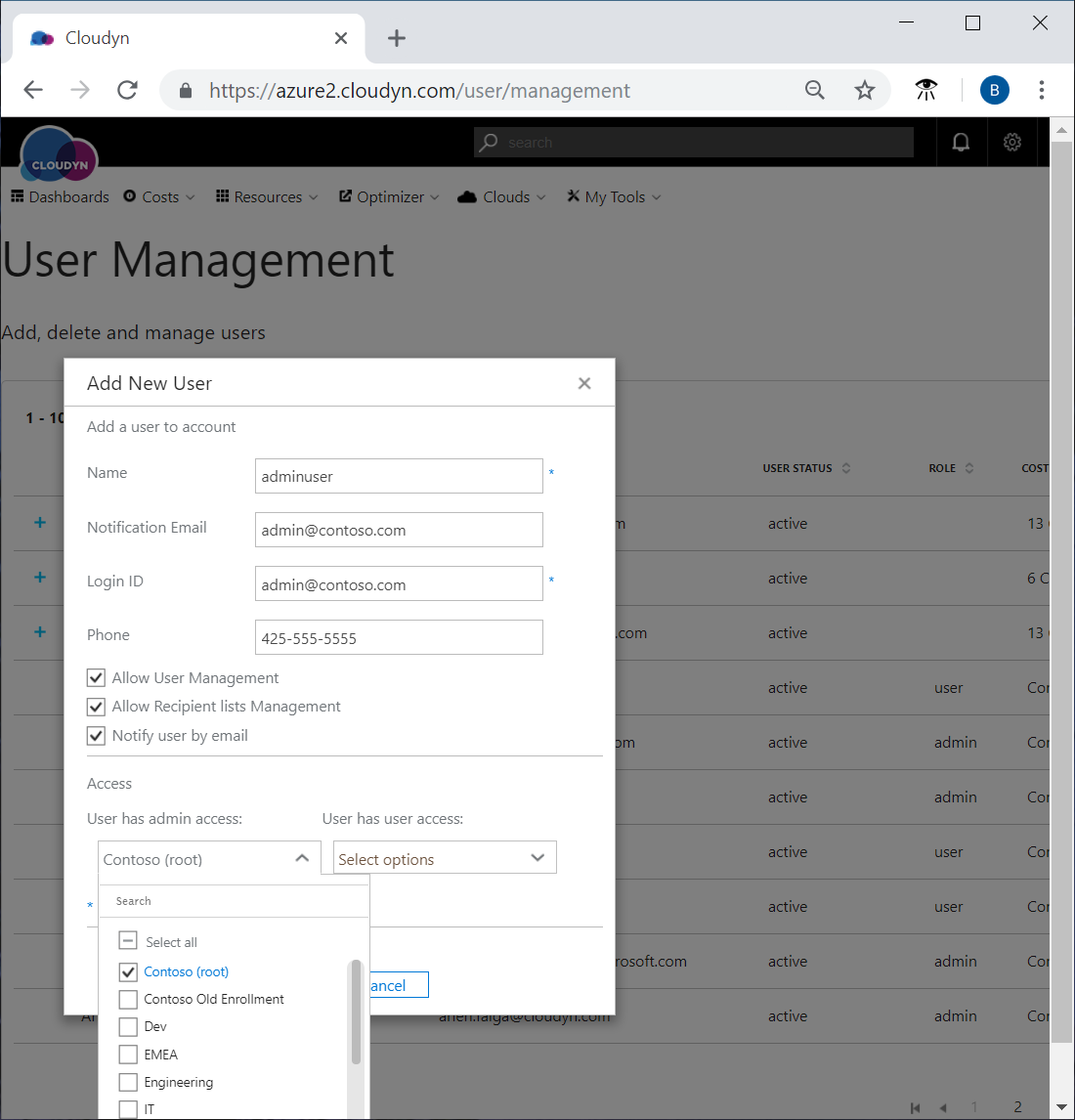1075x1120 pixels.
Task: Click the Phone input field
Action: click(x=399, y=637)
